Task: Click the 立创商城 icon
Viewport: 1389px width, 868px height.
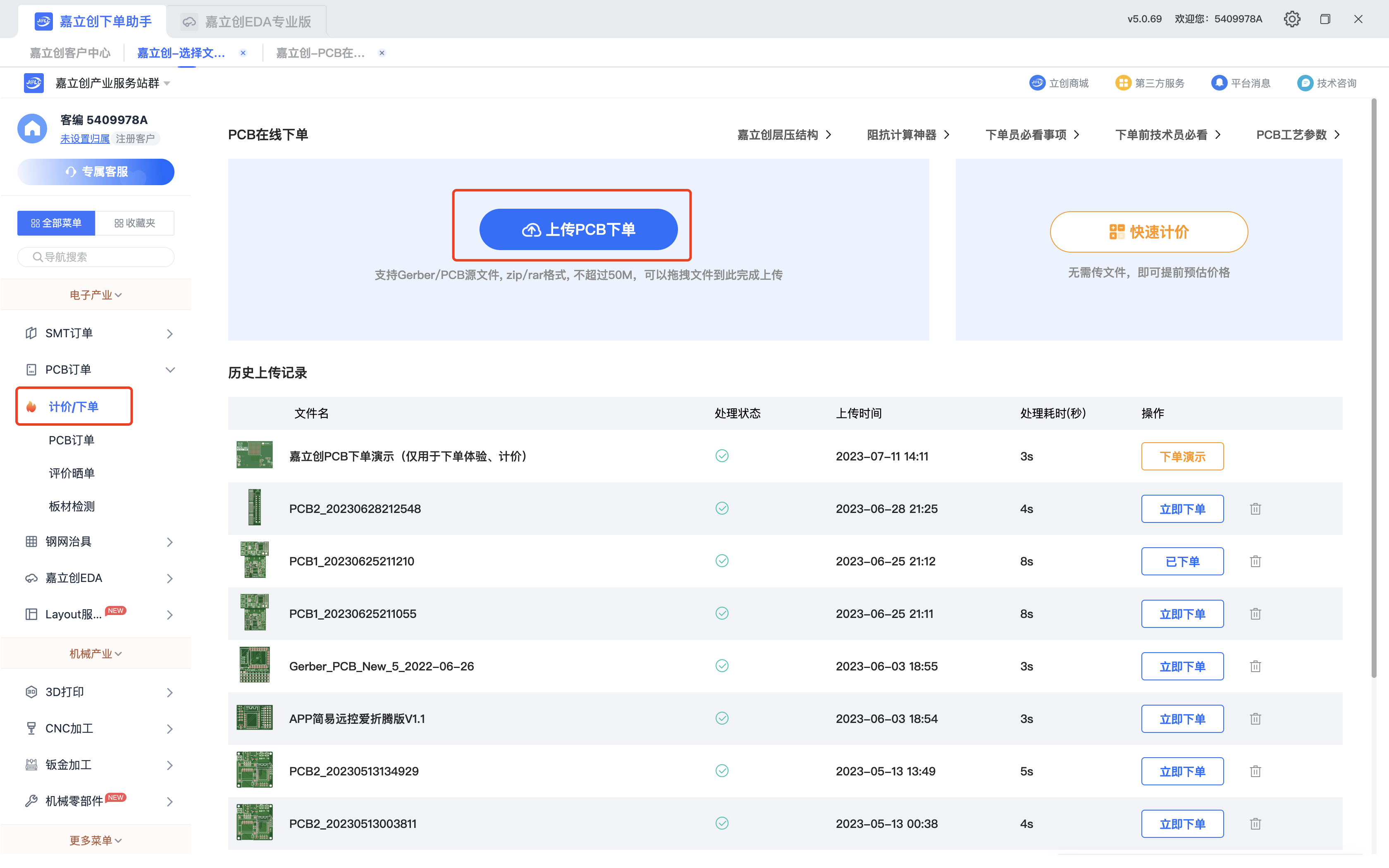Action: (x=1037, y=83)
